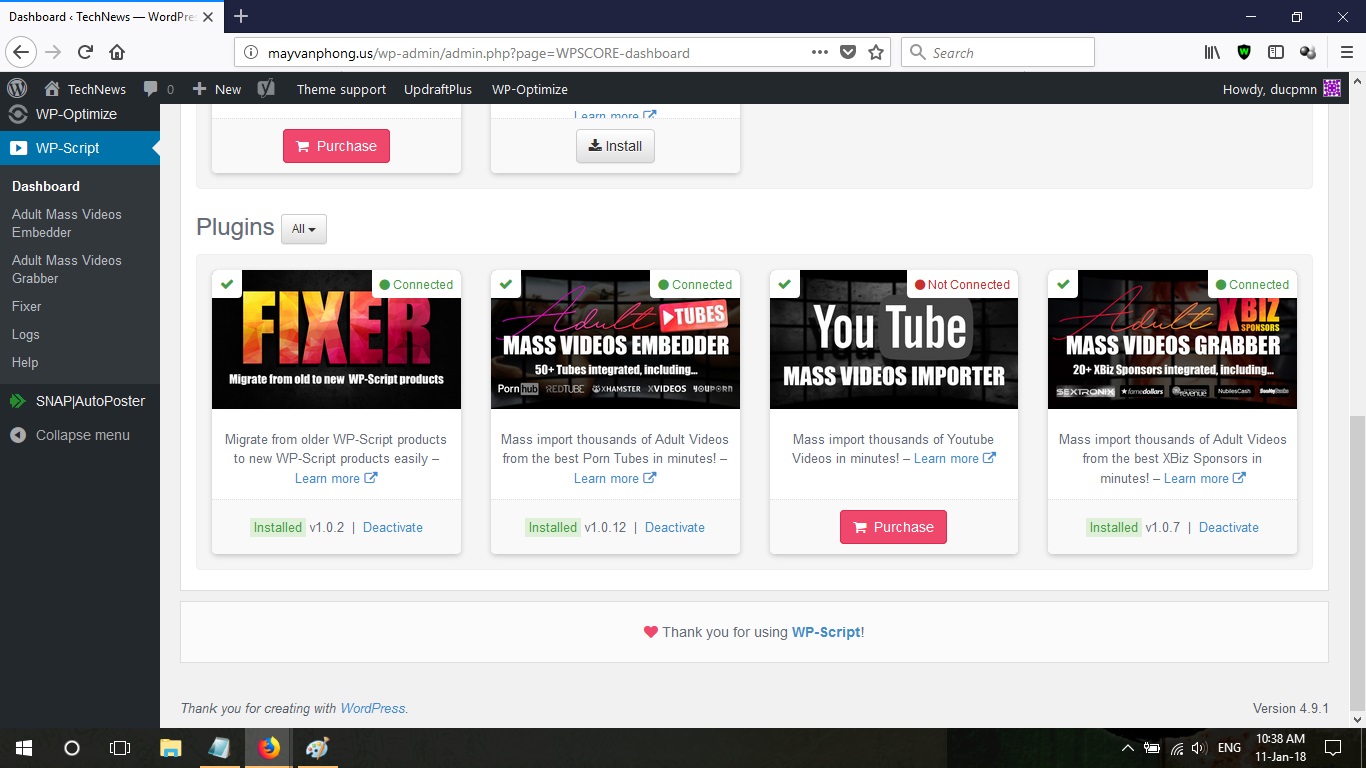
Task: Click the Purchase button beside Install
Action: (336, 146)
